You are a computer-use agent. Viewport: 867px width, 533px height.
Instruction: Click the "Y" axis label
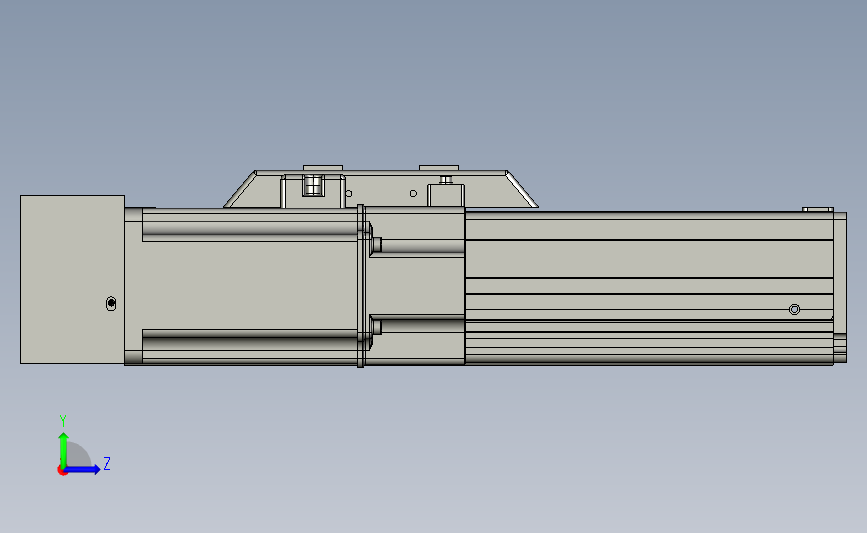click(x=63, y=421)
